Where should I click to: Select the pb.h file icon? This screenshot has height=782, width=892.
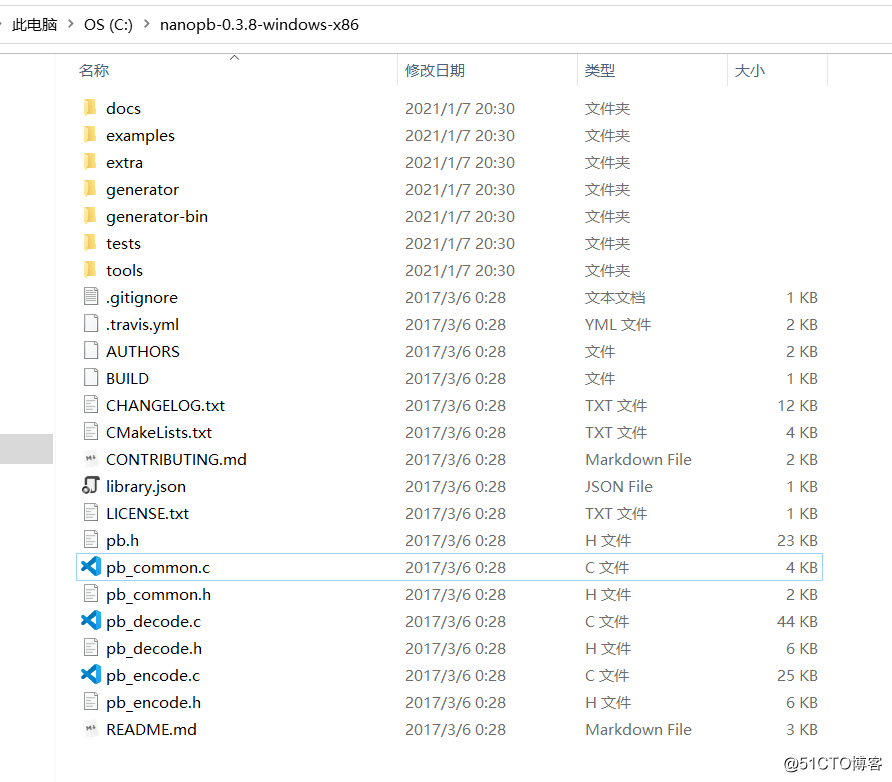pos(90,540)
